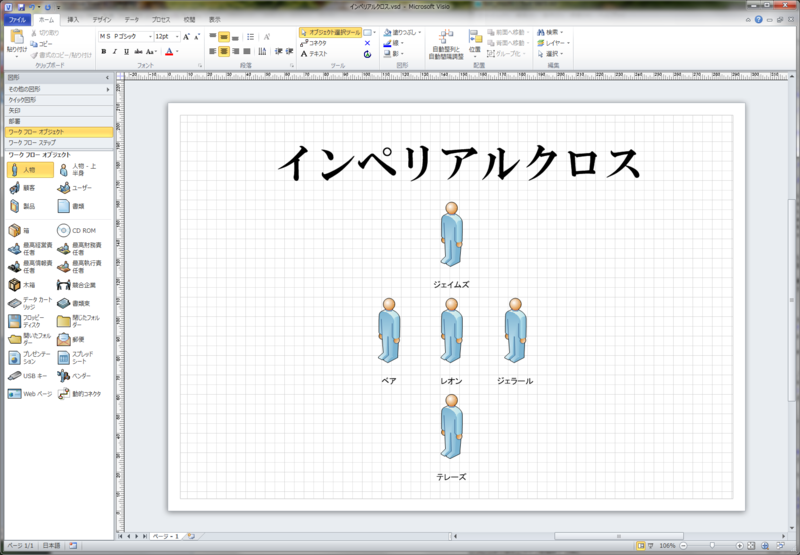Switch to the 挿入 Insert tab
Screen dimensions: 800x555
click(x=73, y=20)
